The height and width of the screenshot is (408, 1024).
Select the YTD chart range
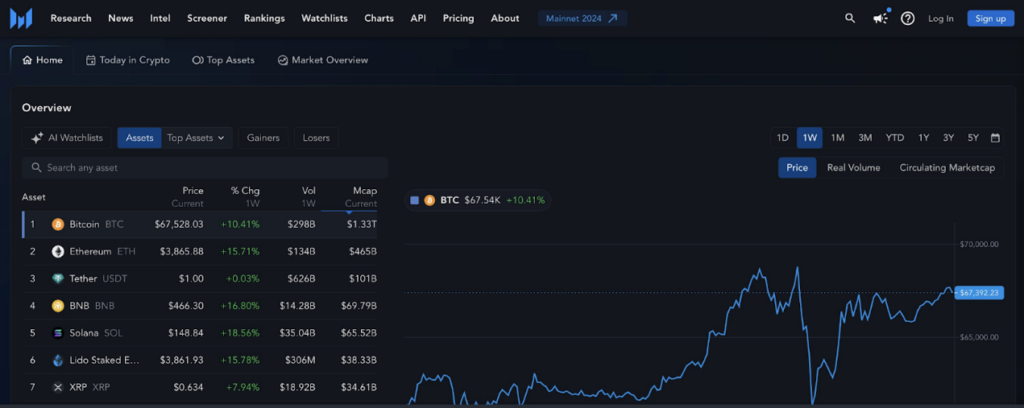click(895, 138)
